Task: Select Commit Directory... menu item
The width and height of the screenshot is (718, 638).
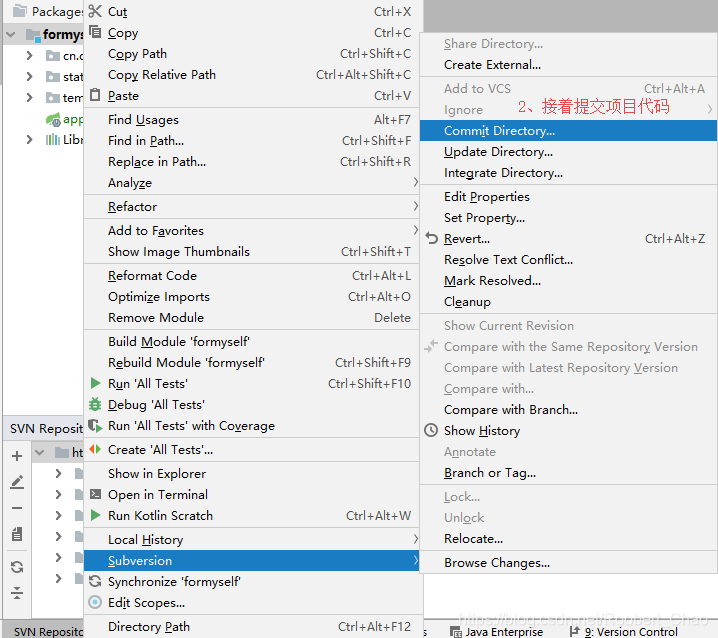Action: pos(568,131)
